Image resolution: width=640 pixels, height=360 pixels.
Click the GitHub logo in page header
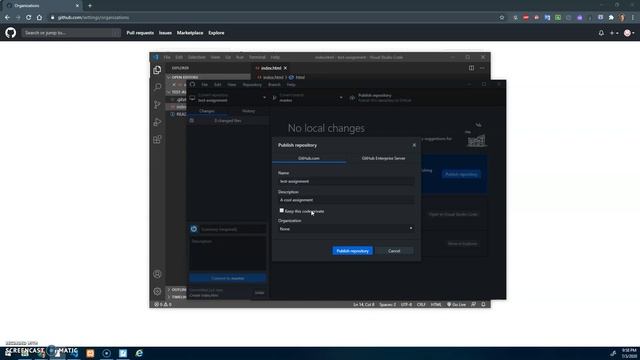click(x=11, y=33)
